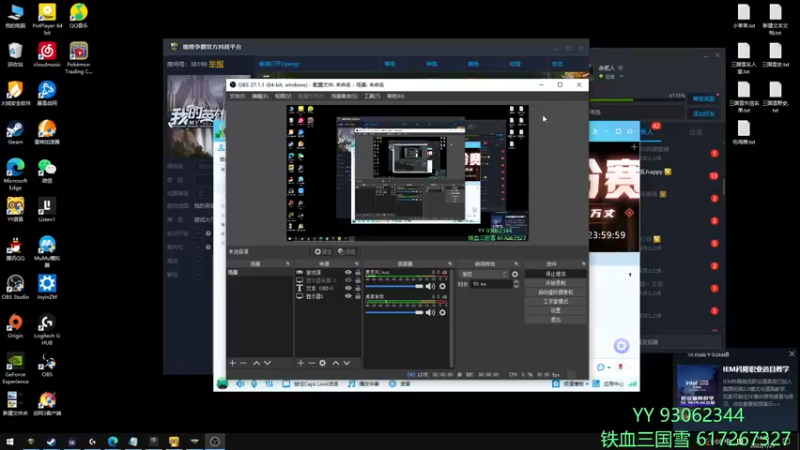Screen dimensions: 800x450
Task: Open settings gear of desktop audio channel
Action: pyautogui.click(x=442, y=312)
